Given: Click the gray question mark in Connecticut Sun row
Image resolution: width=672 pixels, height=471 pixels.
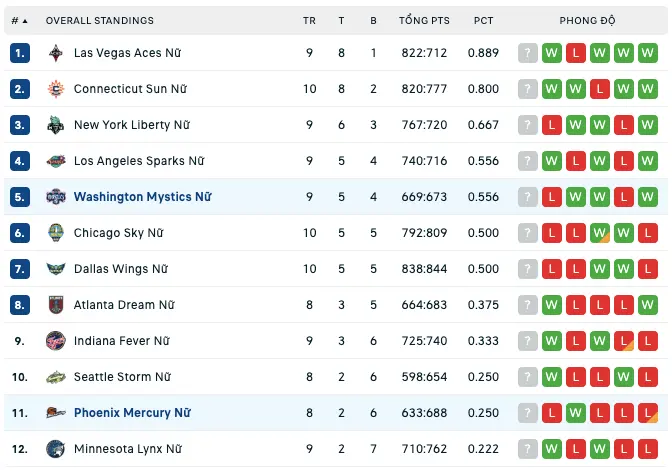Looking at the screenshot, I should coord(528,89).
